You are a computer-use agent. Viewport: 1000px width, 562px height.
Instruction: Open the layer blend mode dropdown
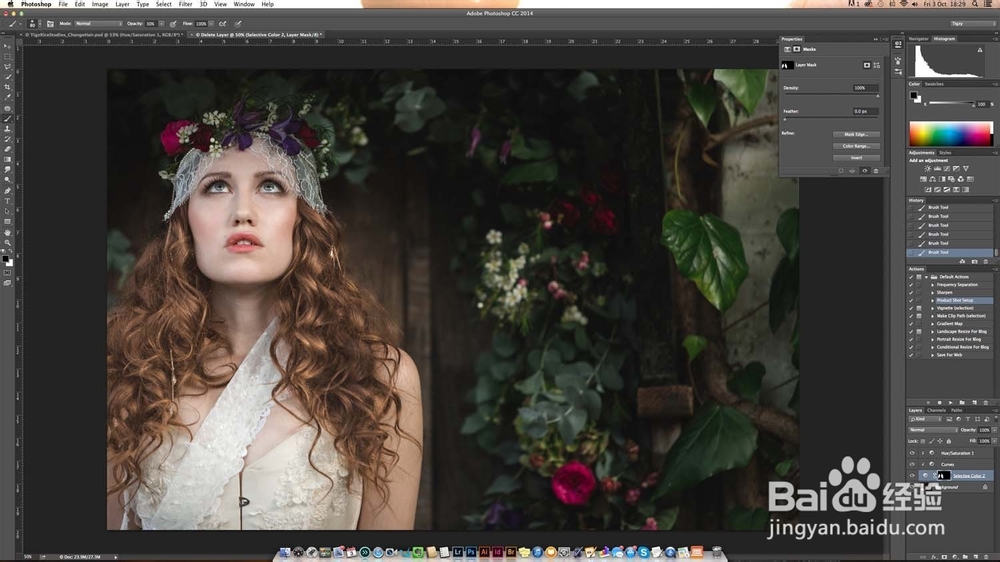pos(934,430)
